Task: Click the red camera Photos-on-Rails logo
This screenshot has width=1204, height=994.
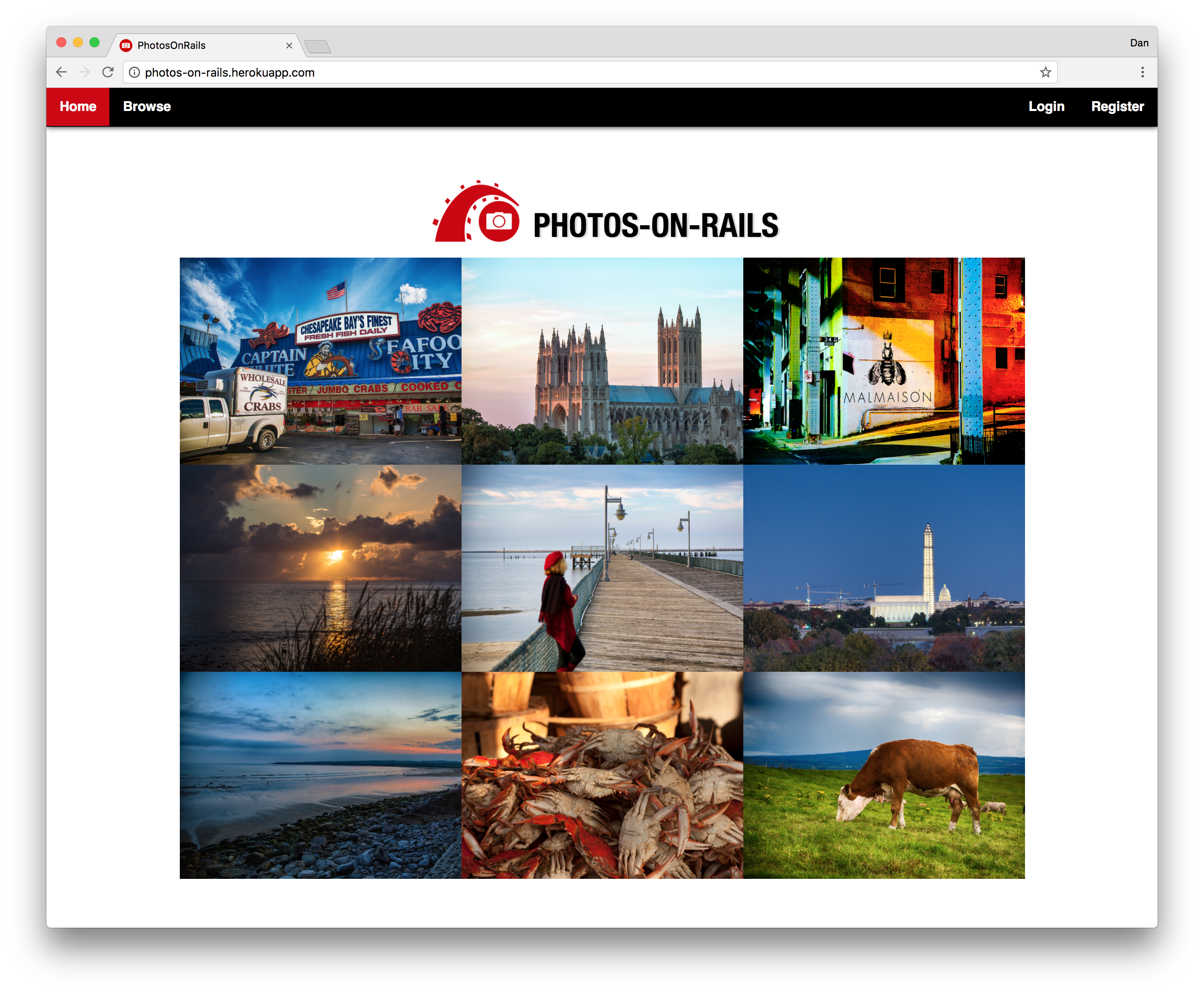Action: coord(476,212)
